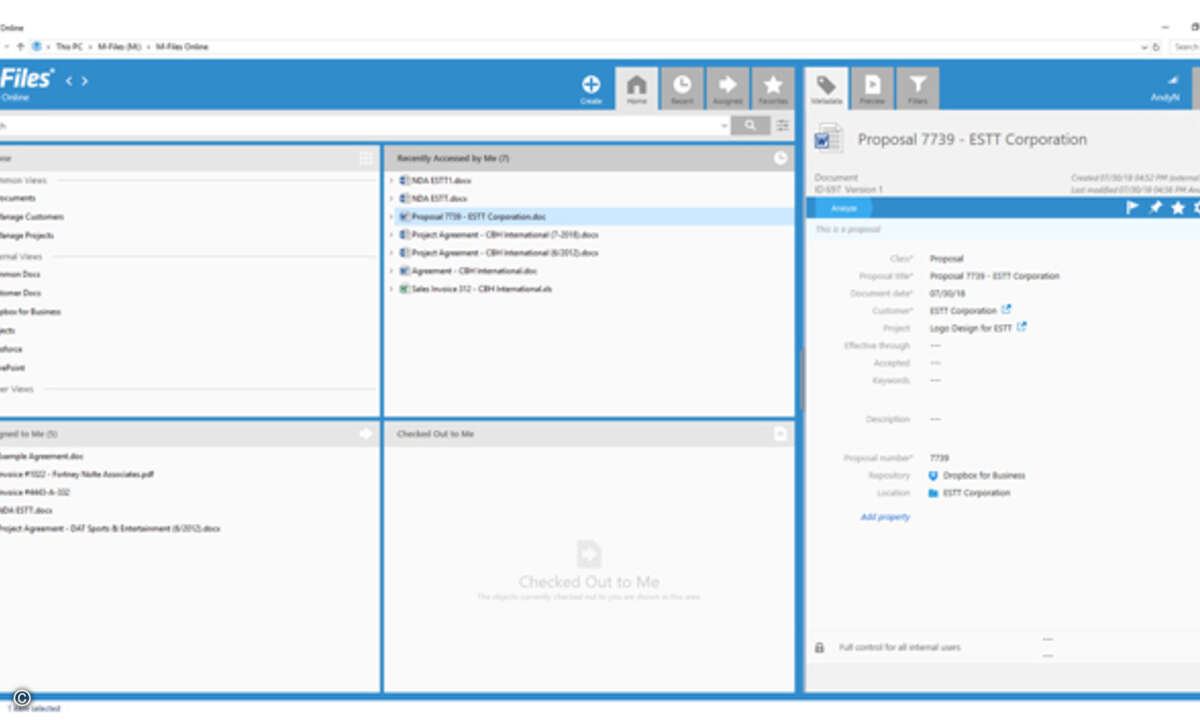Click the Add property link
Screen dimensions: 1200x720
coord(885,517)
